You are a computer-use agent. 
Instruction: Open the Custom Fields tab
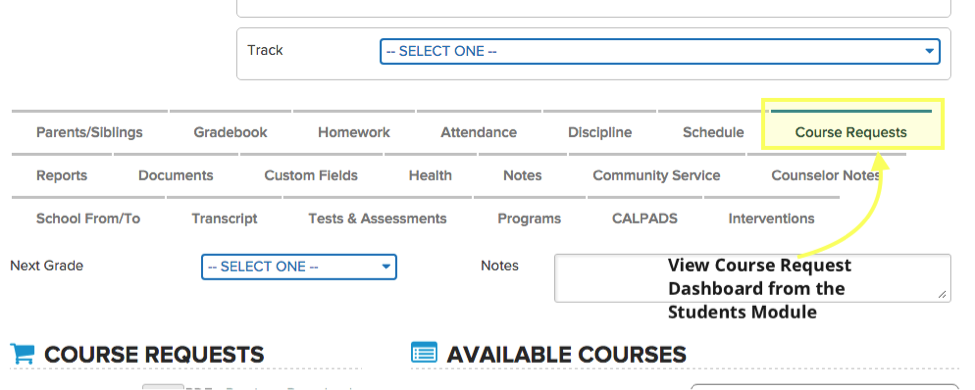tap(311, 176)
